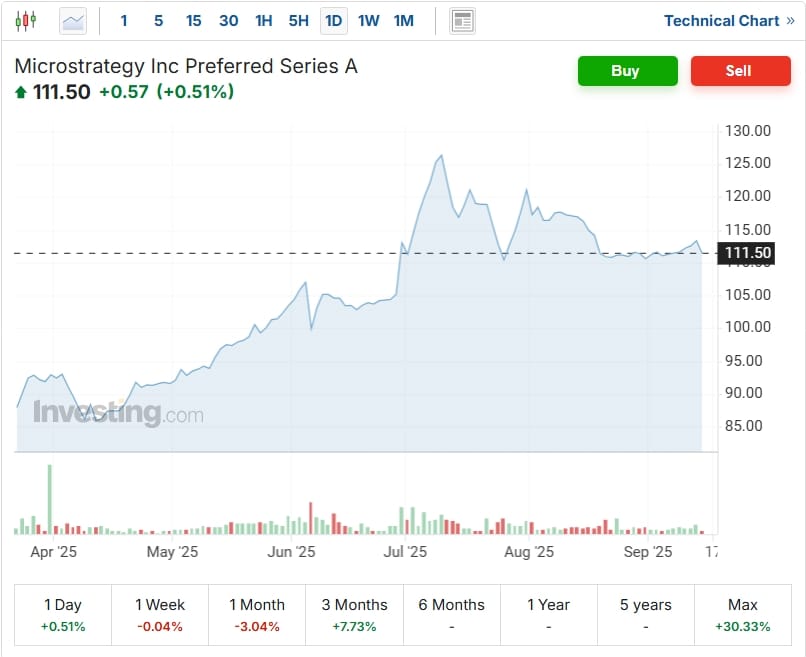The width and height of the screenshot is (806, 657).
Task: Click the green Buy button
Action: coord(628,71)
